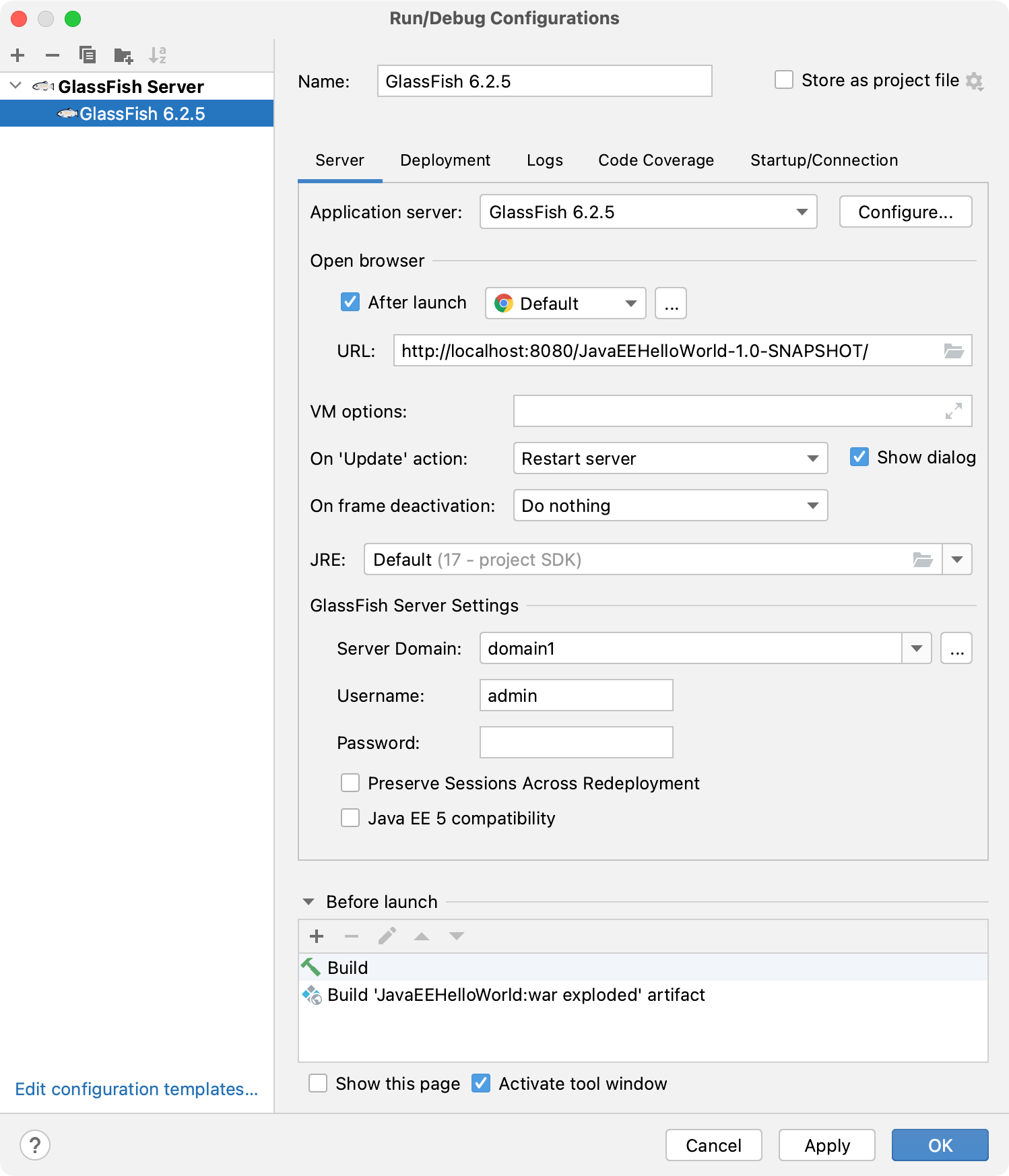The height and width of the screenshot is (1176, 1009).
Task: Focus the Username field
Action: (576, 695)
